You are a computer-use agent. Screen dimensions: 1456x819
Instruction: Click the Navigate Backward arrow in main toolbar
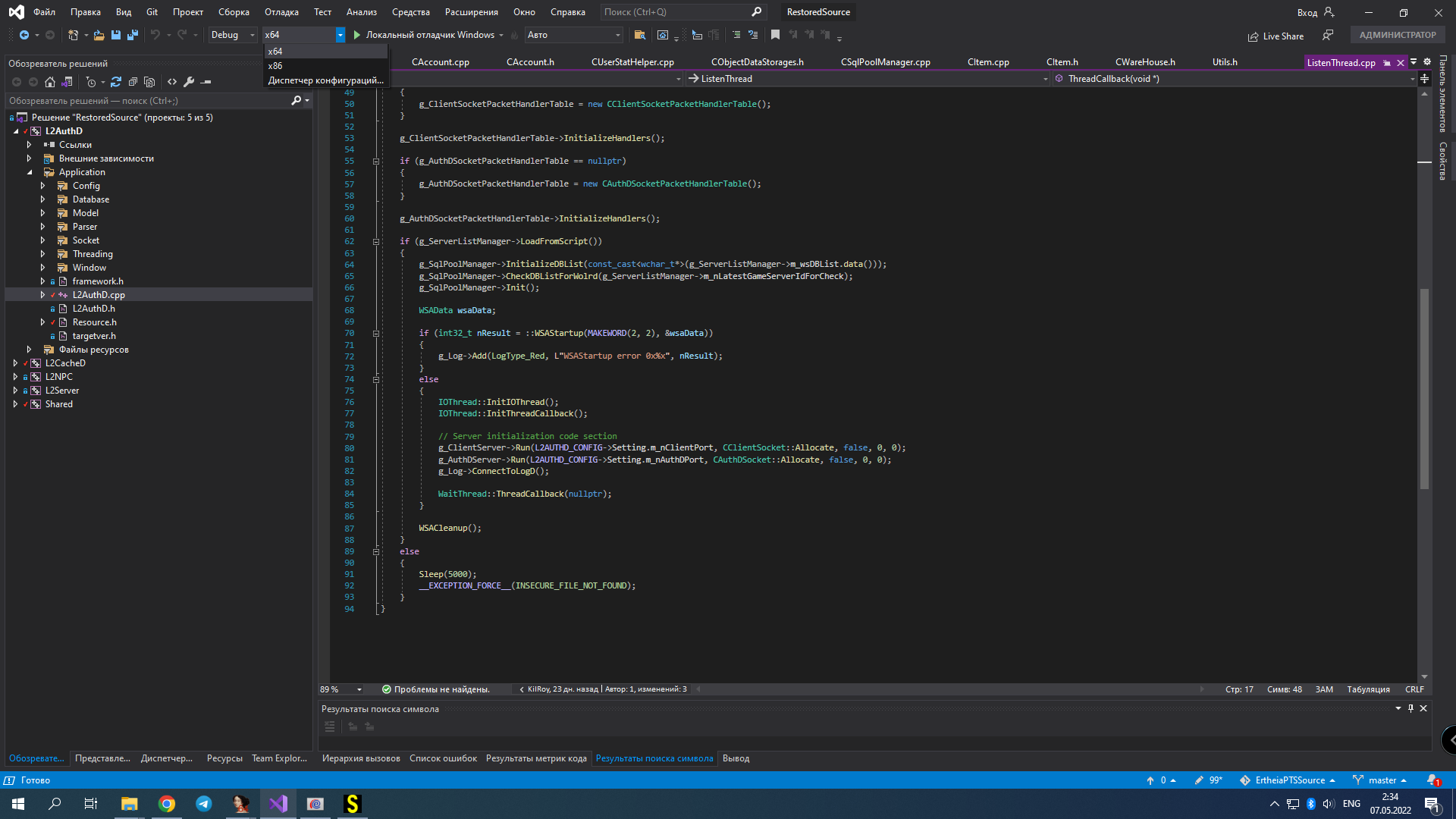point(24,35)
